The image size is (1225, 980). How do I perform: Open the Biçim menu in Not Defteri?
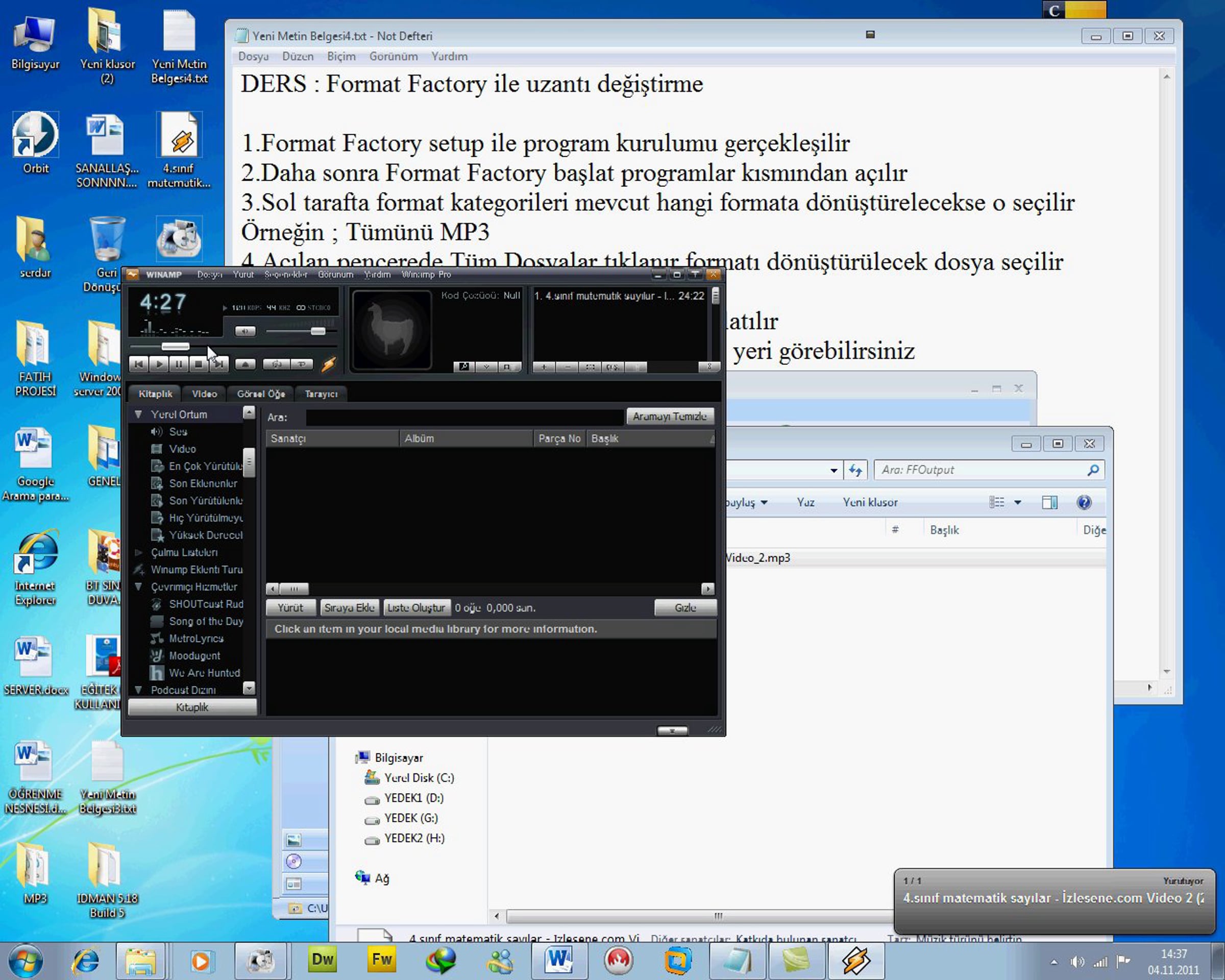[341, 56]
